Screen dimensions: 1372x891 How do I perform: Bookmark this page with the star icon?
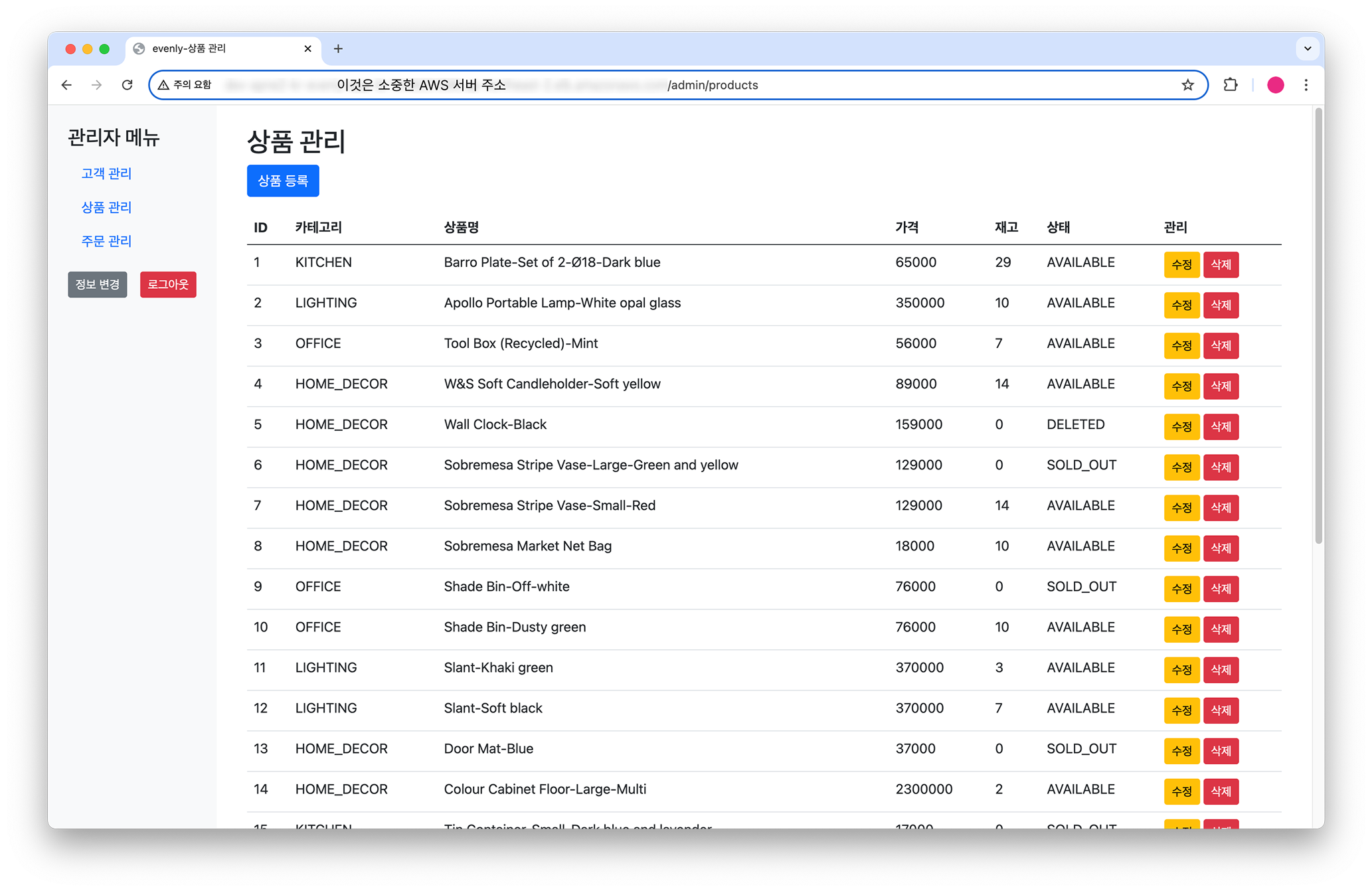tap(1188, 85)
